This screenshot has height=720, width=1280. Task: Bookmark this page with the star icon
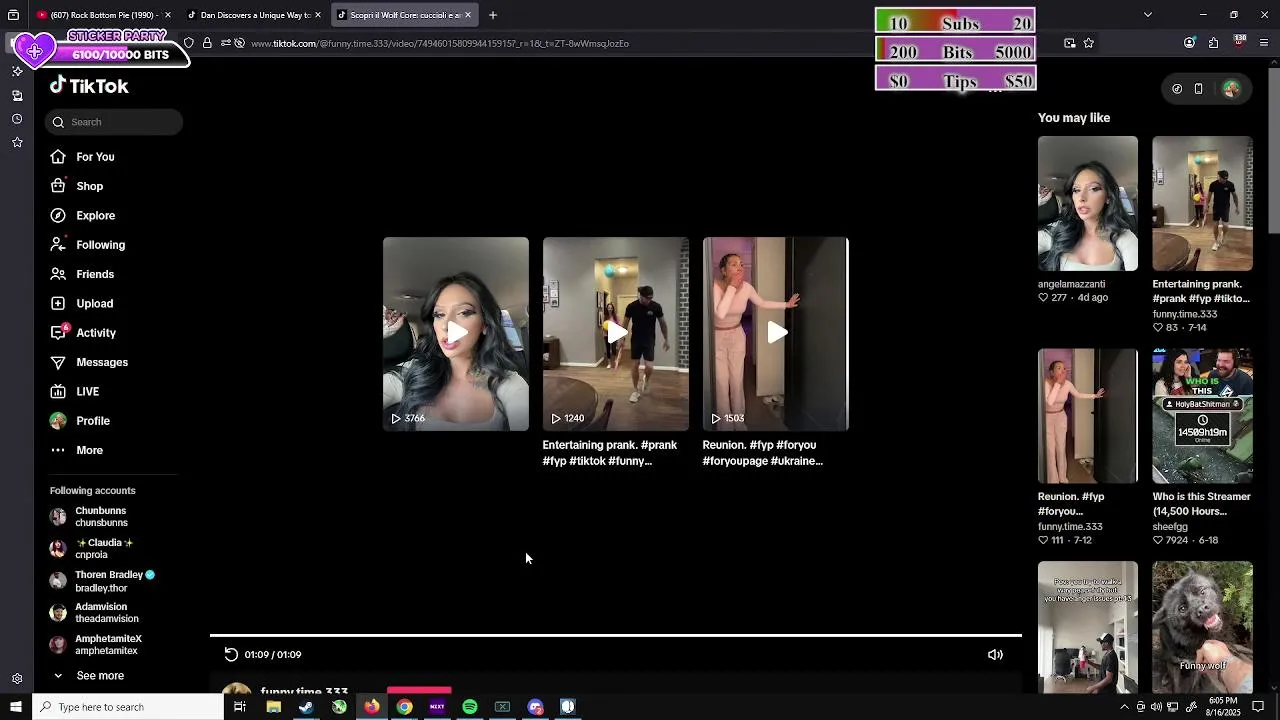1089,43
